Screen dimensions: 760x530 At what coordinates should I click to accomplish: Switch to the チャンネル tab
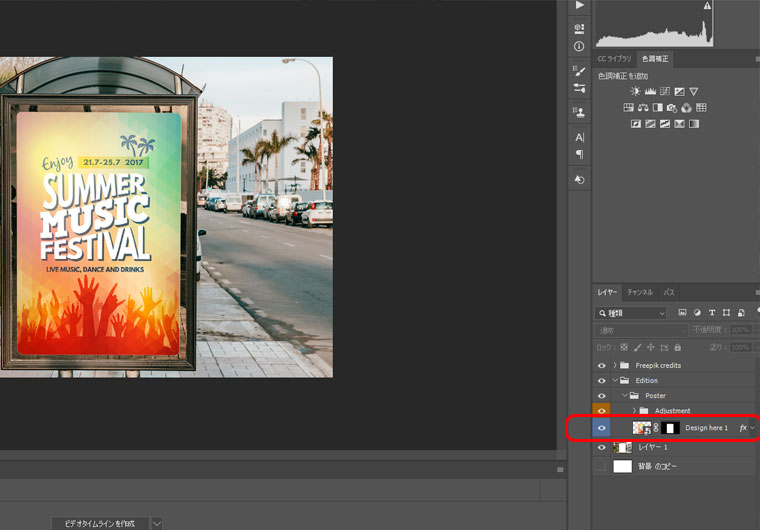pyautogui.click(x=640, y=292)
